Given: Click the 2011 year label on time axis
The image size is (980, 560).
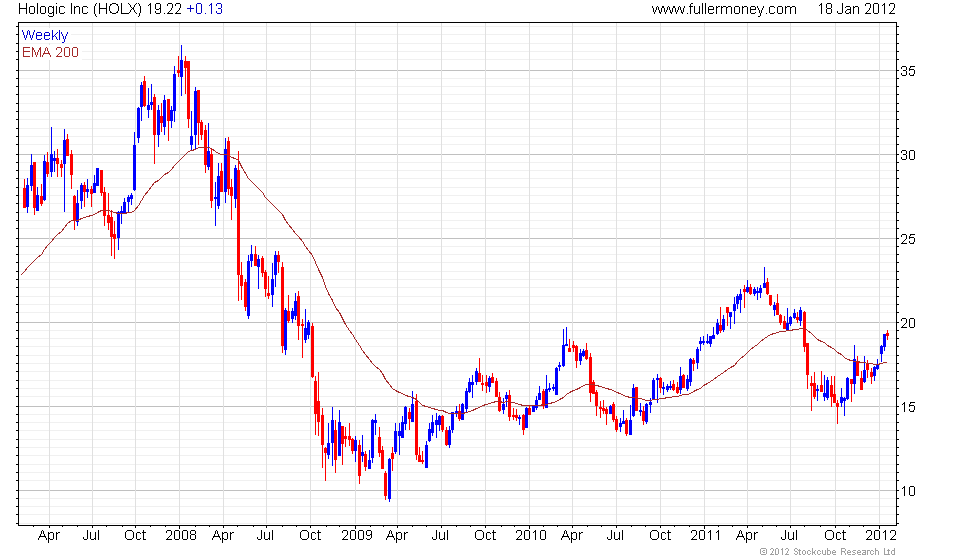Looking at the screenshot, I should (706, 536).
